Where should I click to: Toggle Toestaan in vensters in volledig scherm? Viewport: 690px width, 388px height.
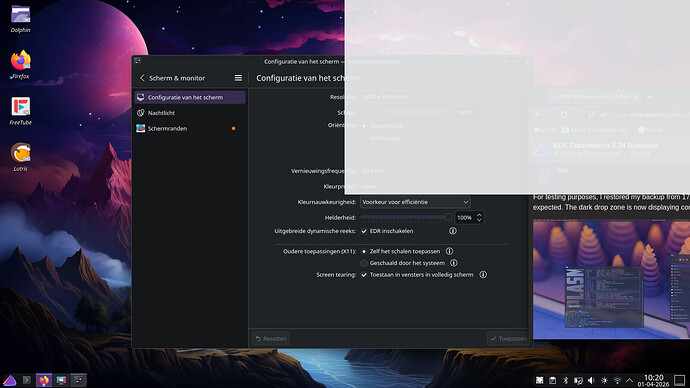tap(364, 275)
